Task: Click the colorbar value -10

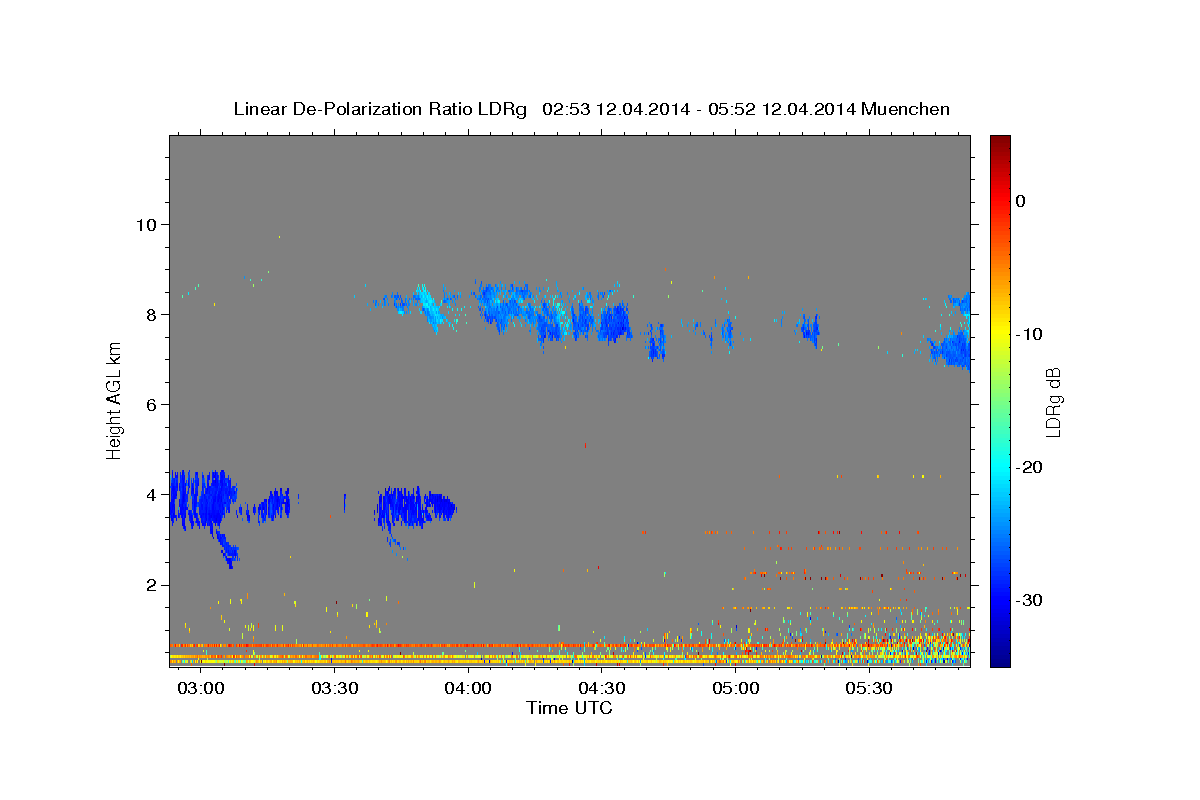Action: [1031, 334]
